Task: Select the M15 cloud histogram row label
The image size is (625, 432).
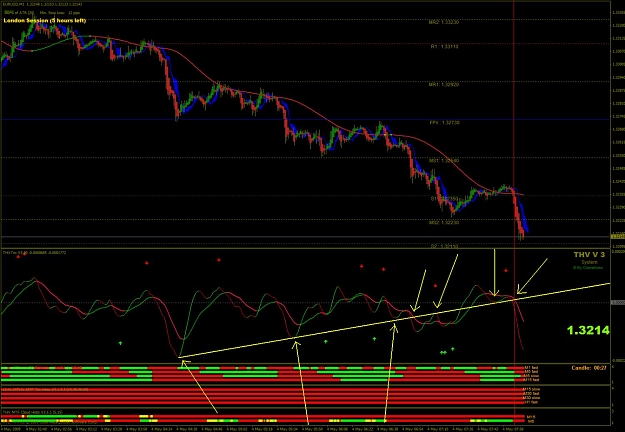Action: coord(530,417)
